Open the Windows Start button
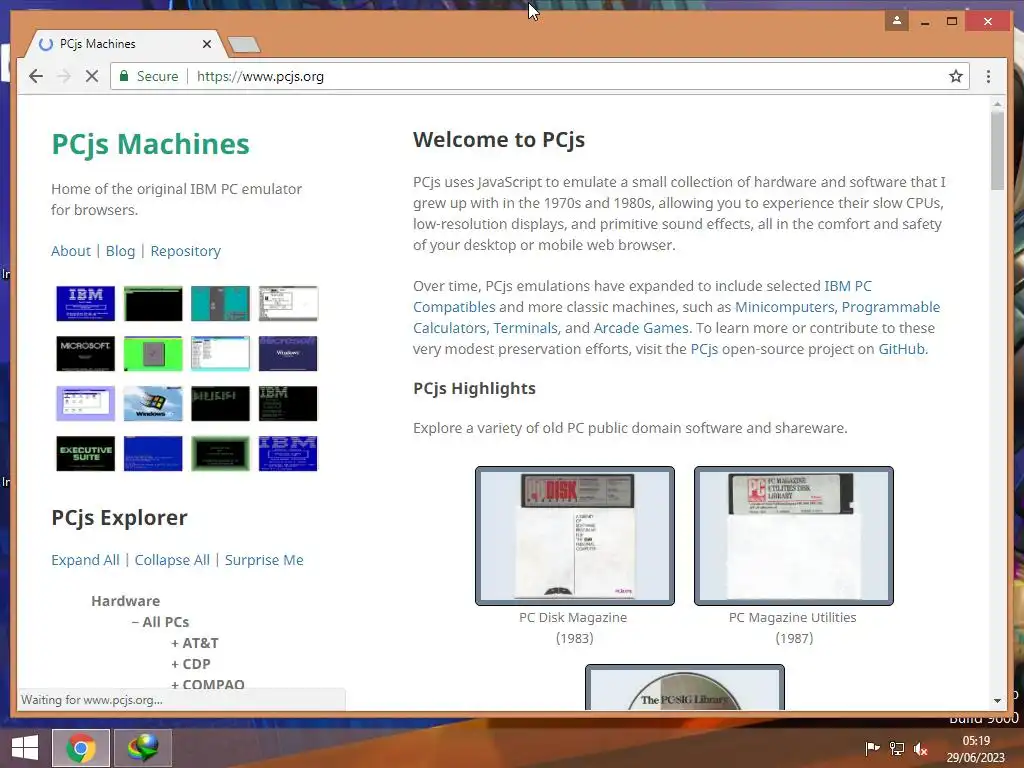The width and height of the screenshot is (1024, 768). tap(25, 748)
